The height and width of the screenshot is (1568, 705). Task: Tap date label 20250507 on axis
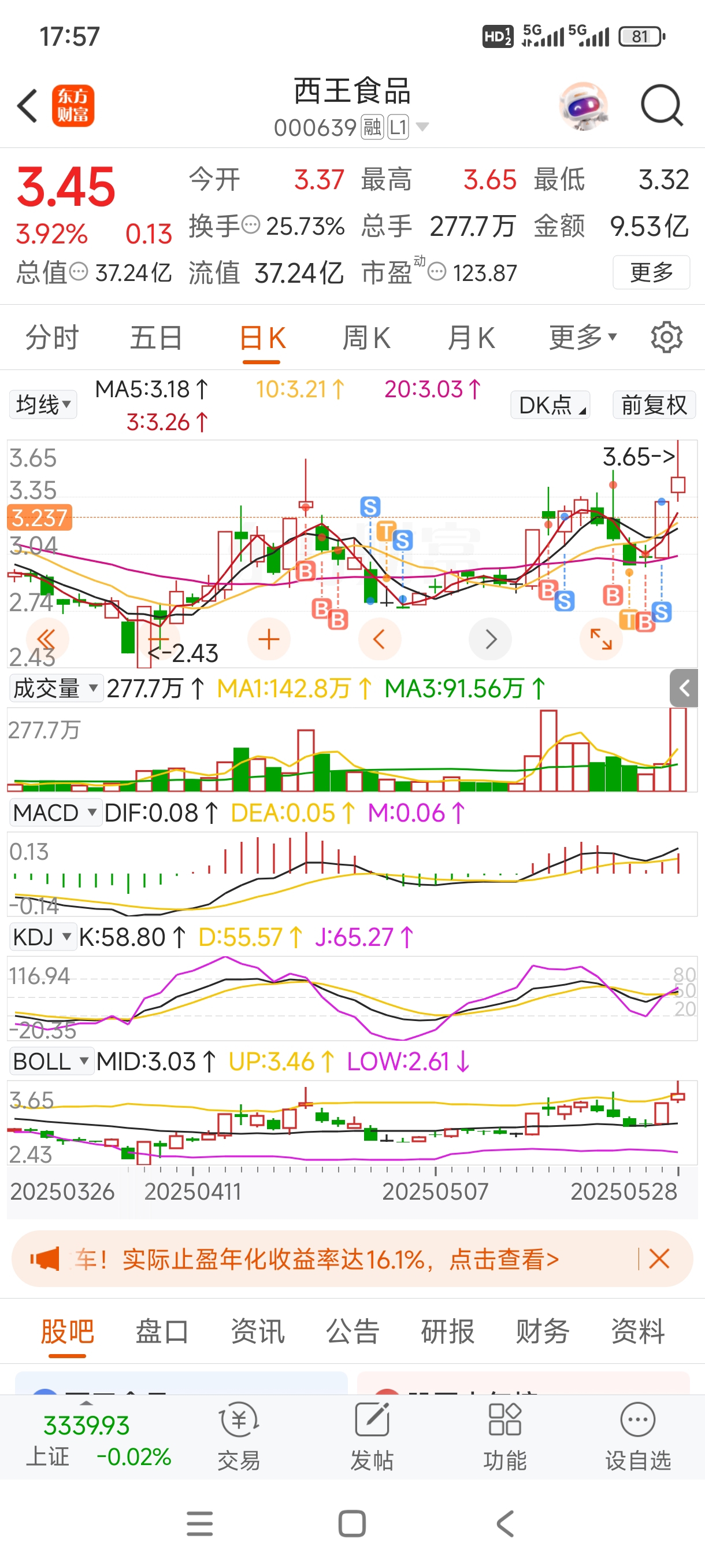[x=435, y=1191]
